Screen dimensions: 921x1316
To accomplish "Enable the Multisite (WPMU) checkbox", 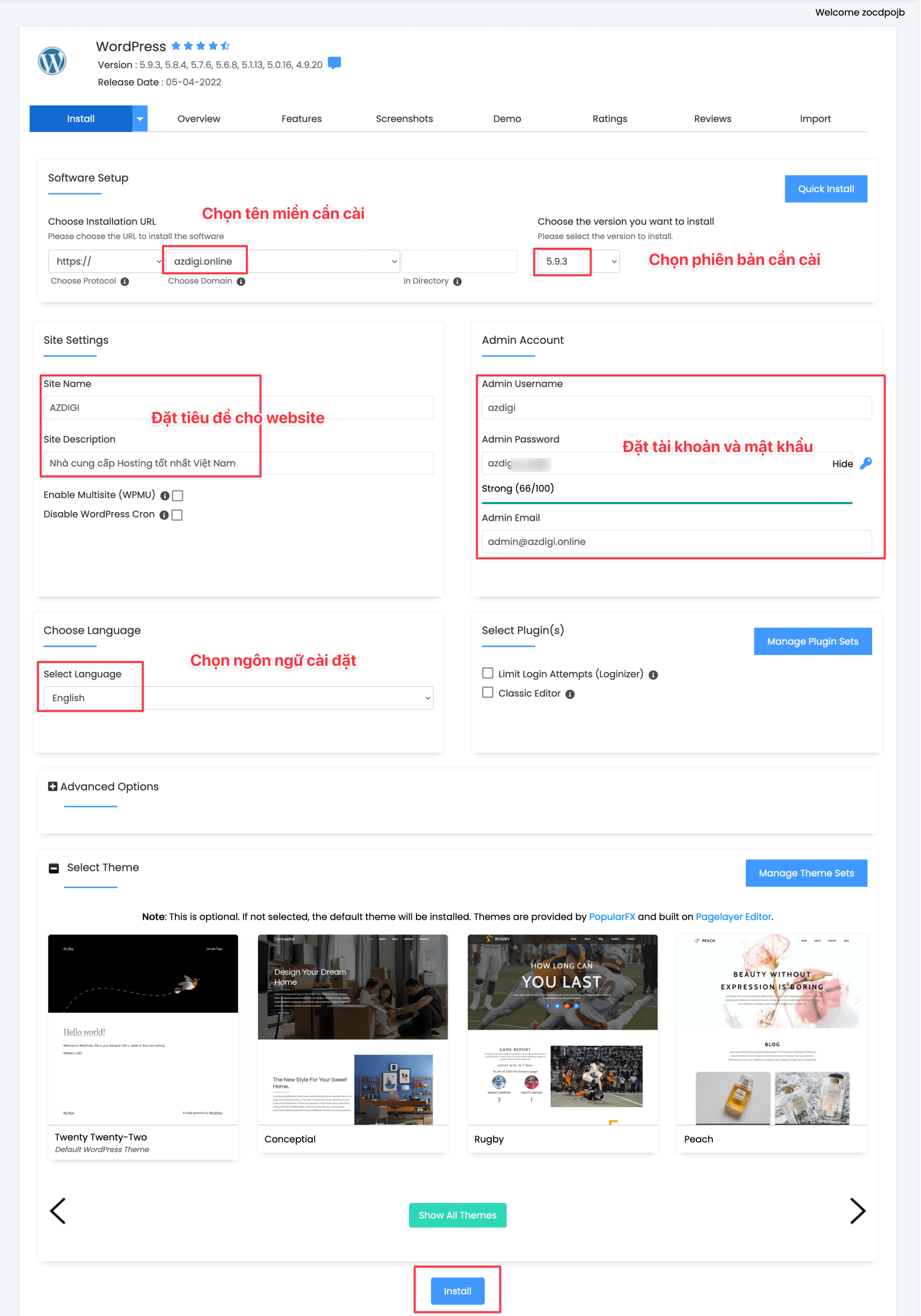I will point(178,495).
